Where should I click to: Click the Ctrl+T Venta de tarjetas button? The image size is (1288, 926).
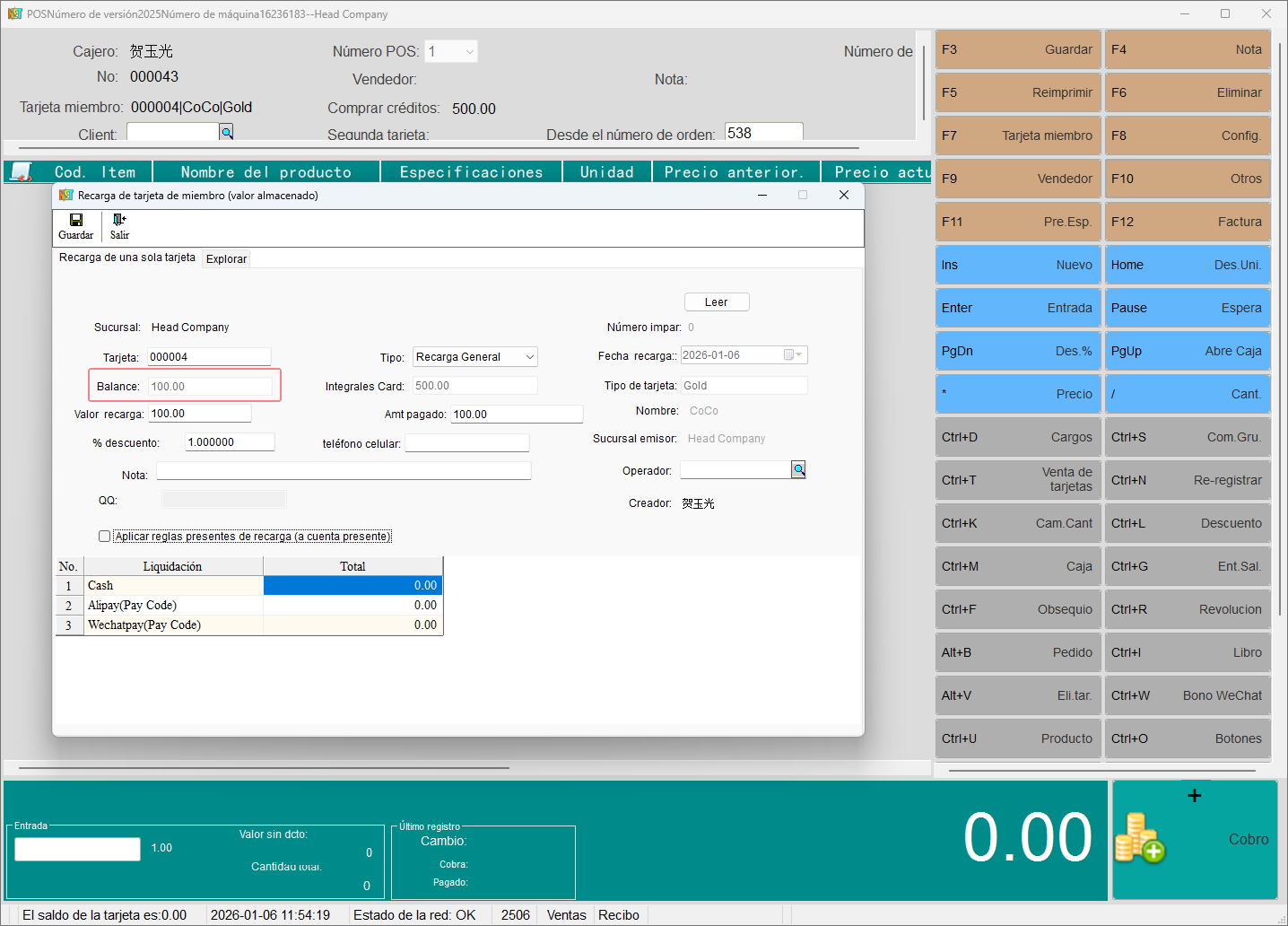coord(1017,480)
